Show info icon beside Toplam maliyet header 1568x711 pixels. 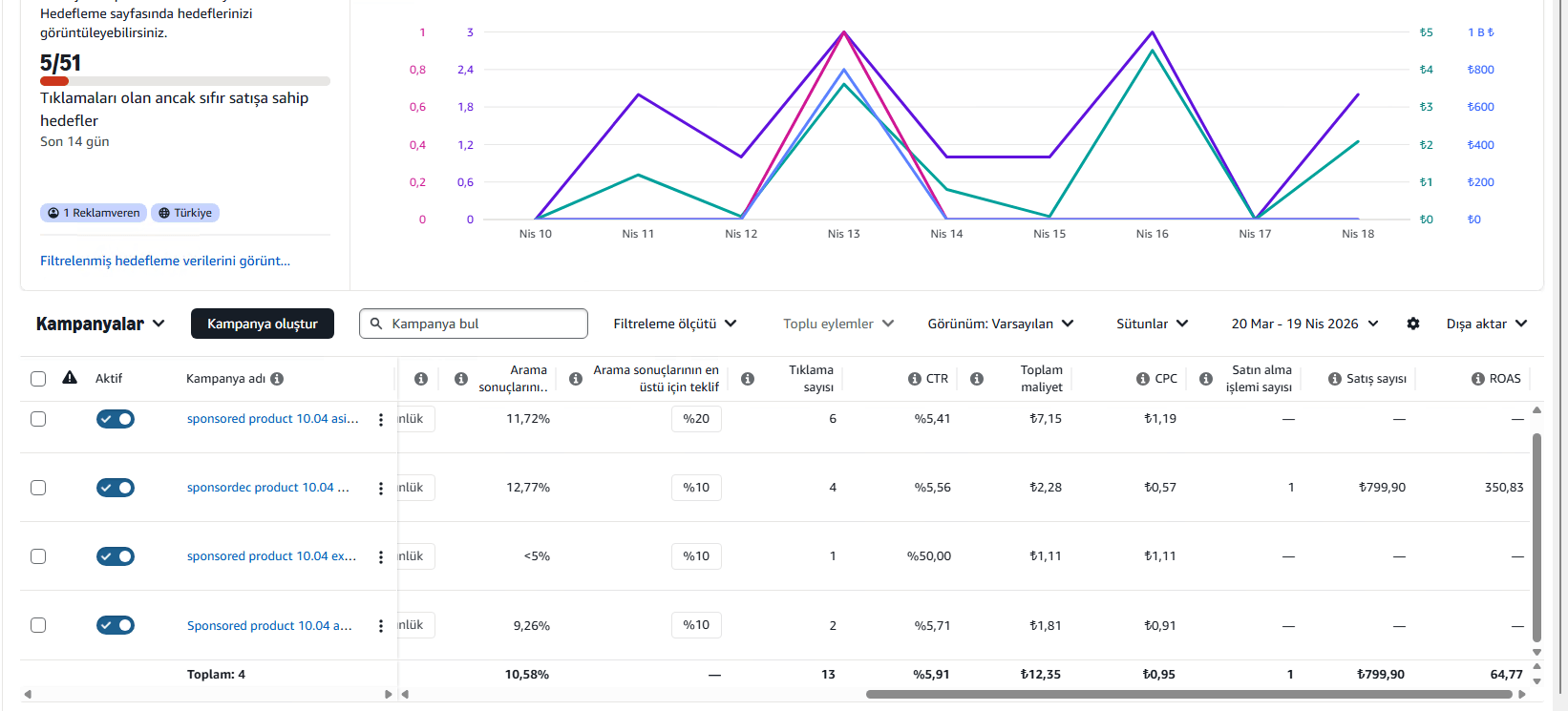point(977,379)
